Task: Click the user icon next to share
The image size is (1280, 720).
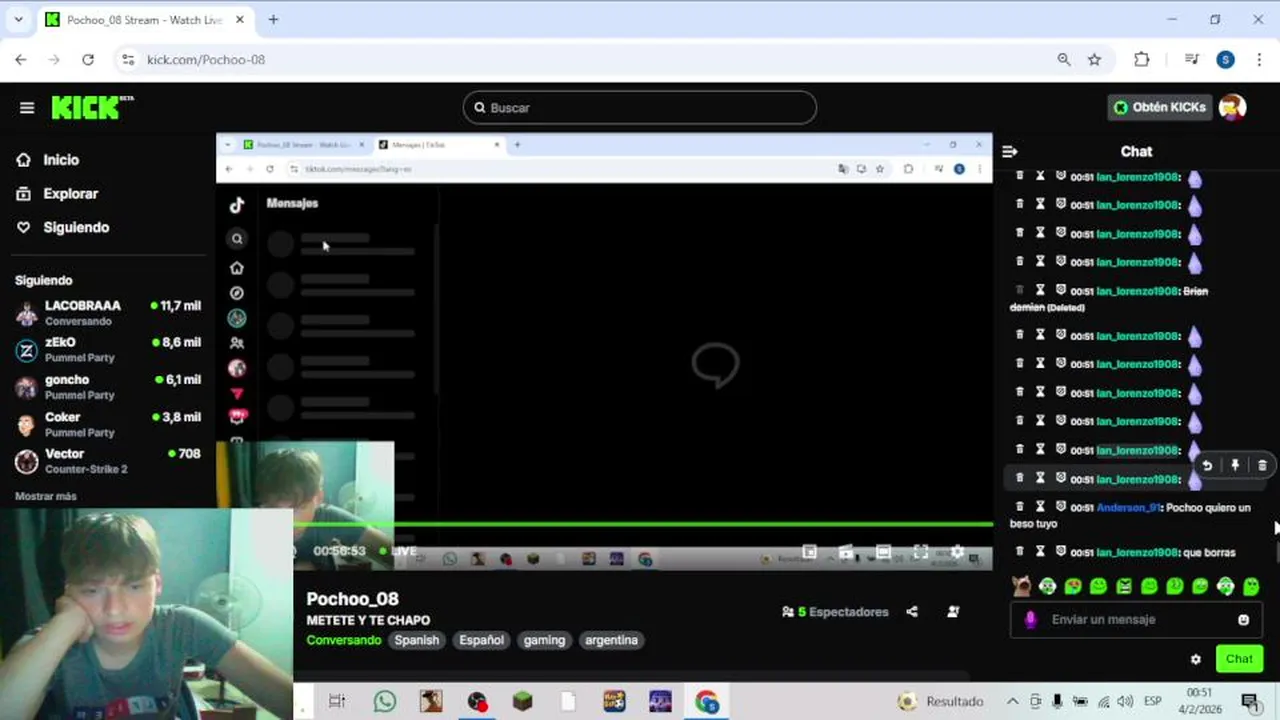Action: (953, 612)
